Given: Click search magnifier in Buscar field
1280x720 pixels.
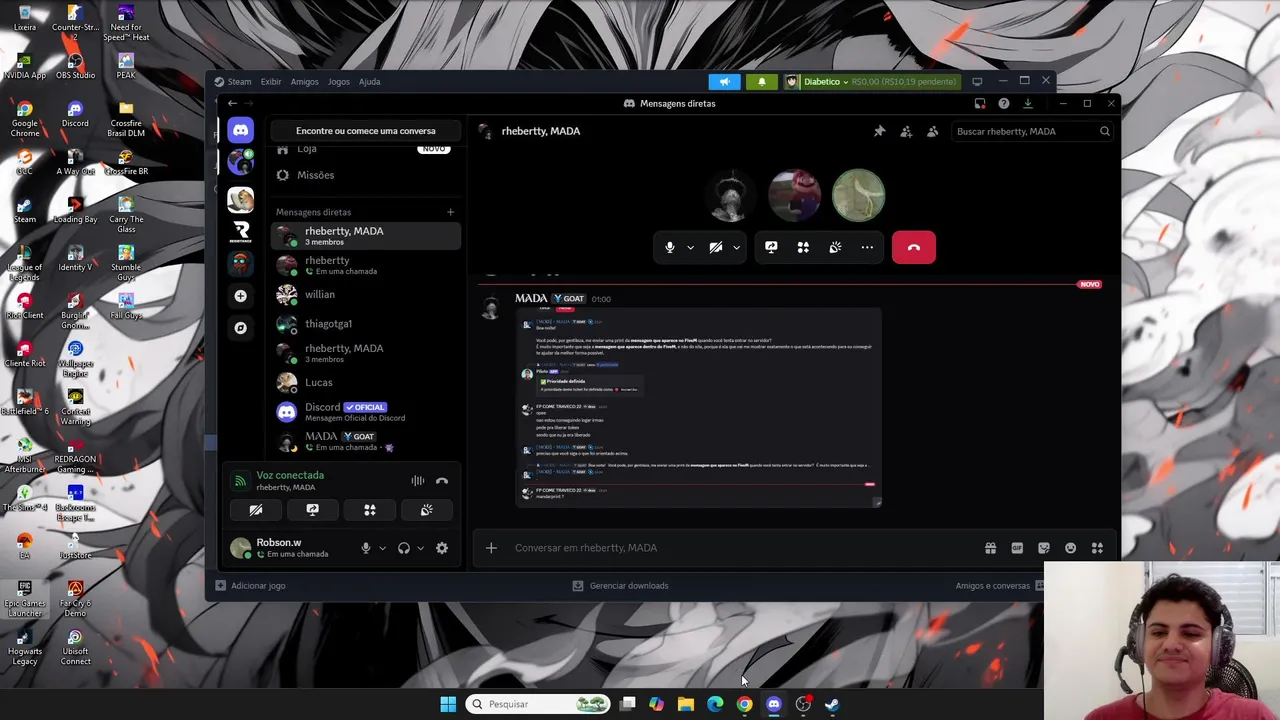Looking at the screenshot, I should click(1104, 131).
